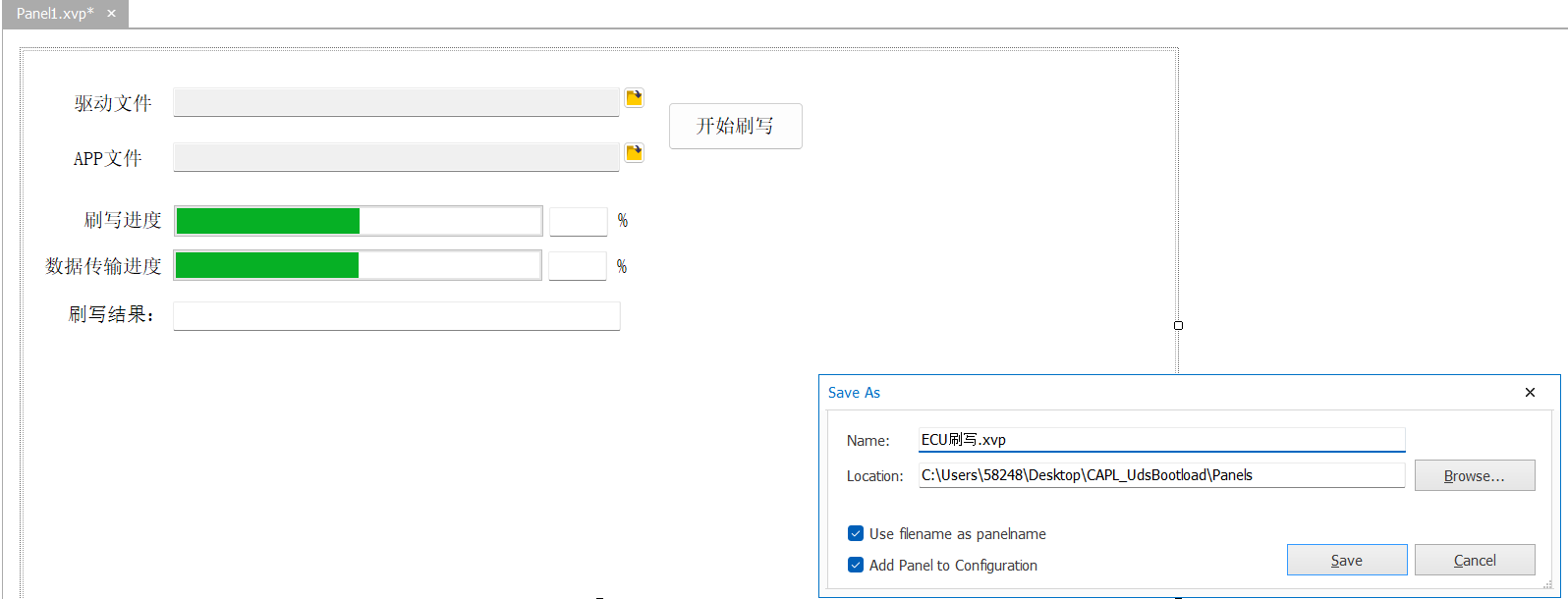This screenshot has width=1568, height=599.
Task: Select the APP文件 label
Action: (x=108, y=158)
